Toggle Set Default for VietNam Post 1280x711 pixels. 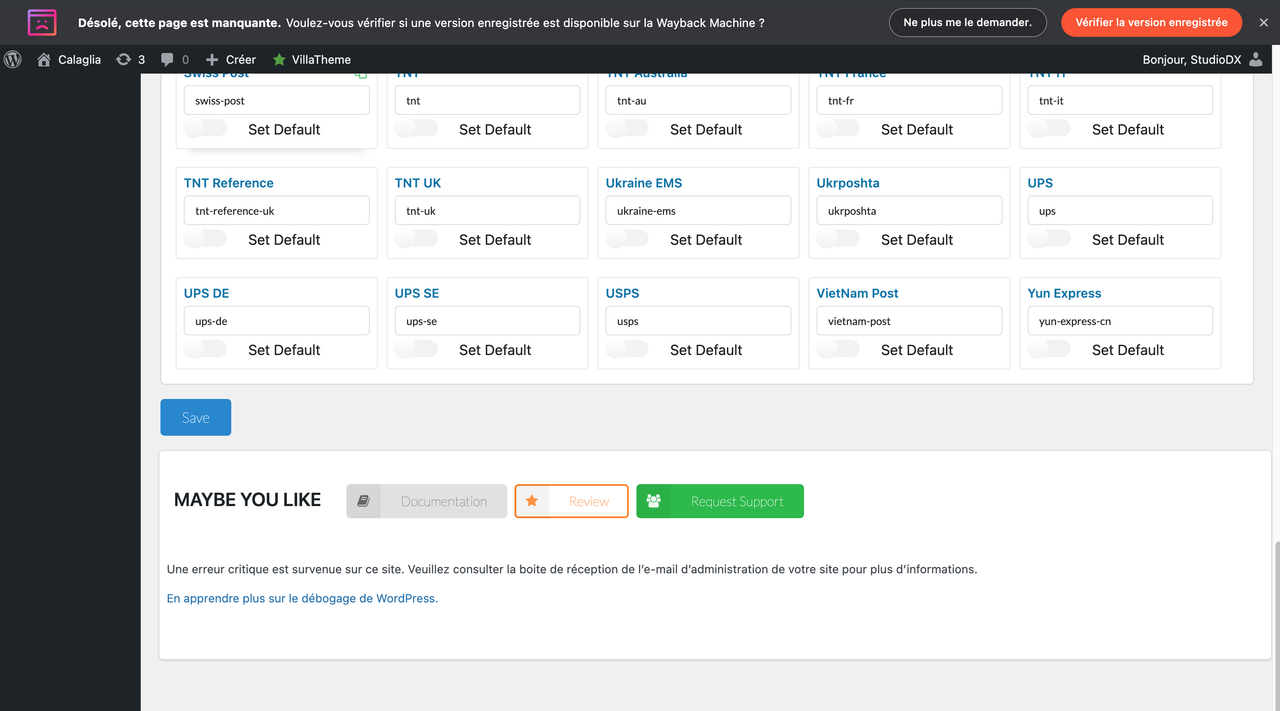tap(838, 349)
